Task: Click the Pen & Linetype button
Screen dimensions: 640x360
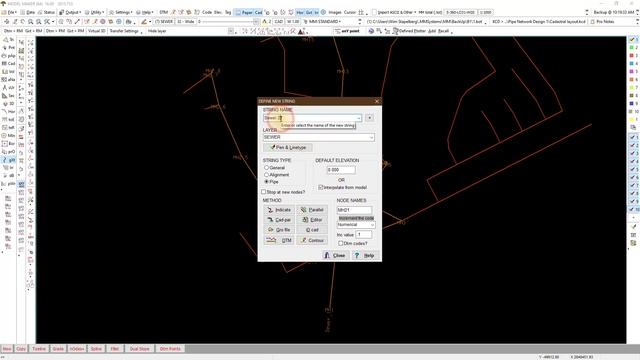Action: click(287, 147)
